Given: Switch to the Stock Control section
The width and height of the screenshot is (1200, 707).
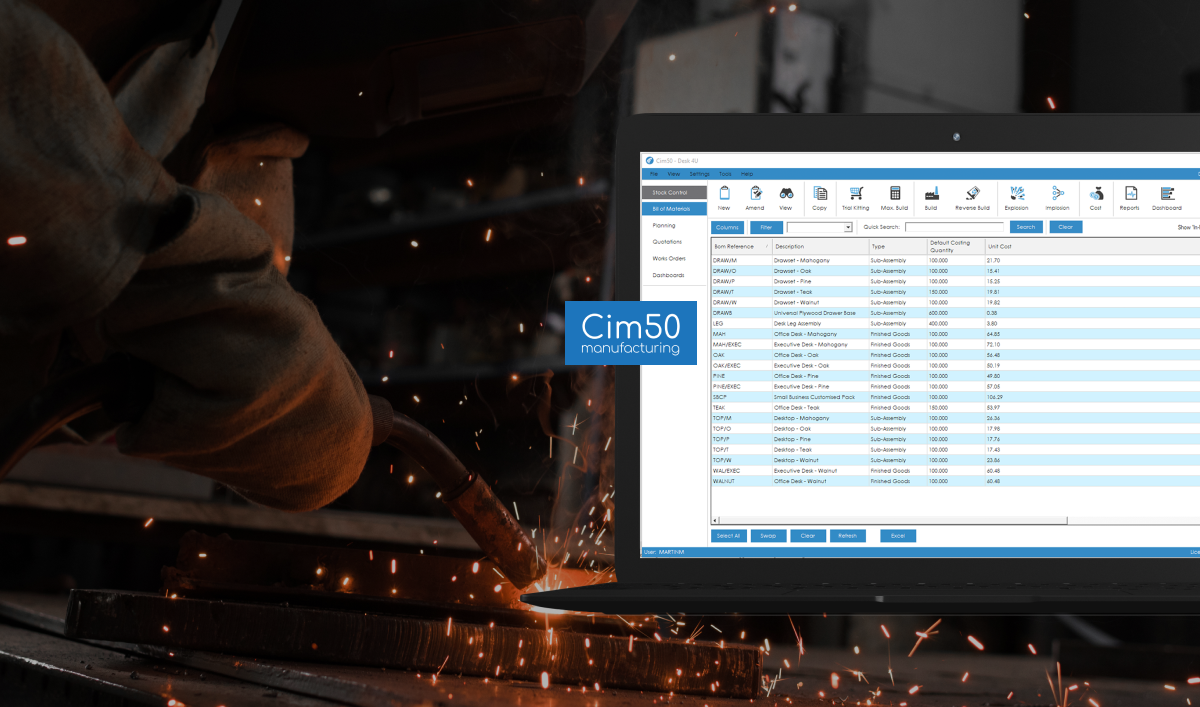Looking at the screenshot, I should click(670, 192).
